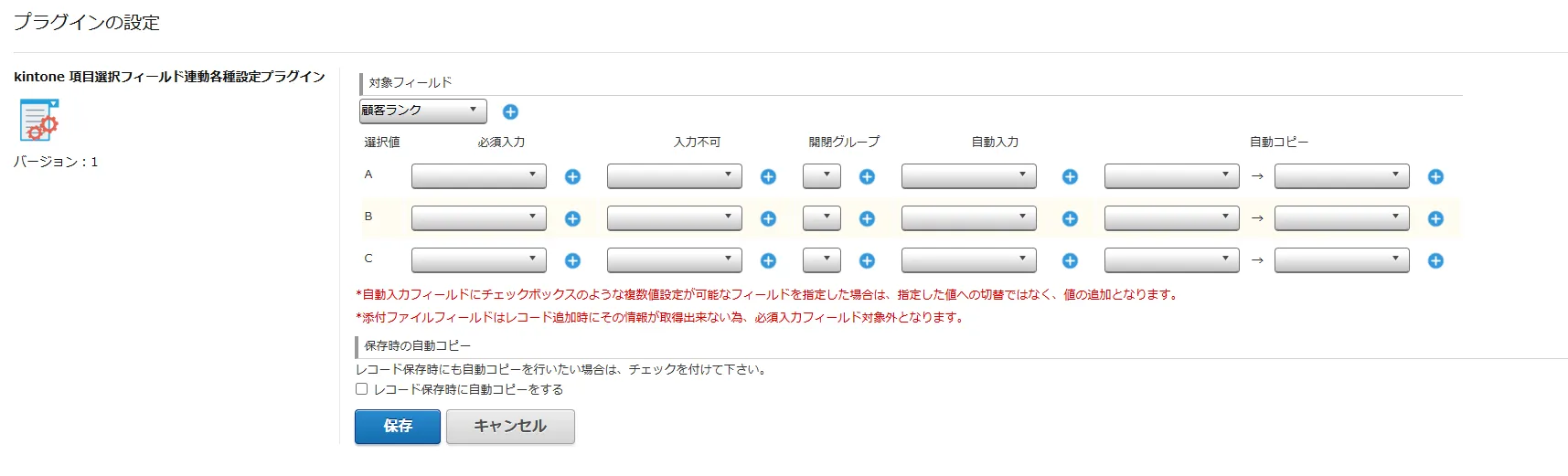Add collapsible group for row C

pos(867,260)
